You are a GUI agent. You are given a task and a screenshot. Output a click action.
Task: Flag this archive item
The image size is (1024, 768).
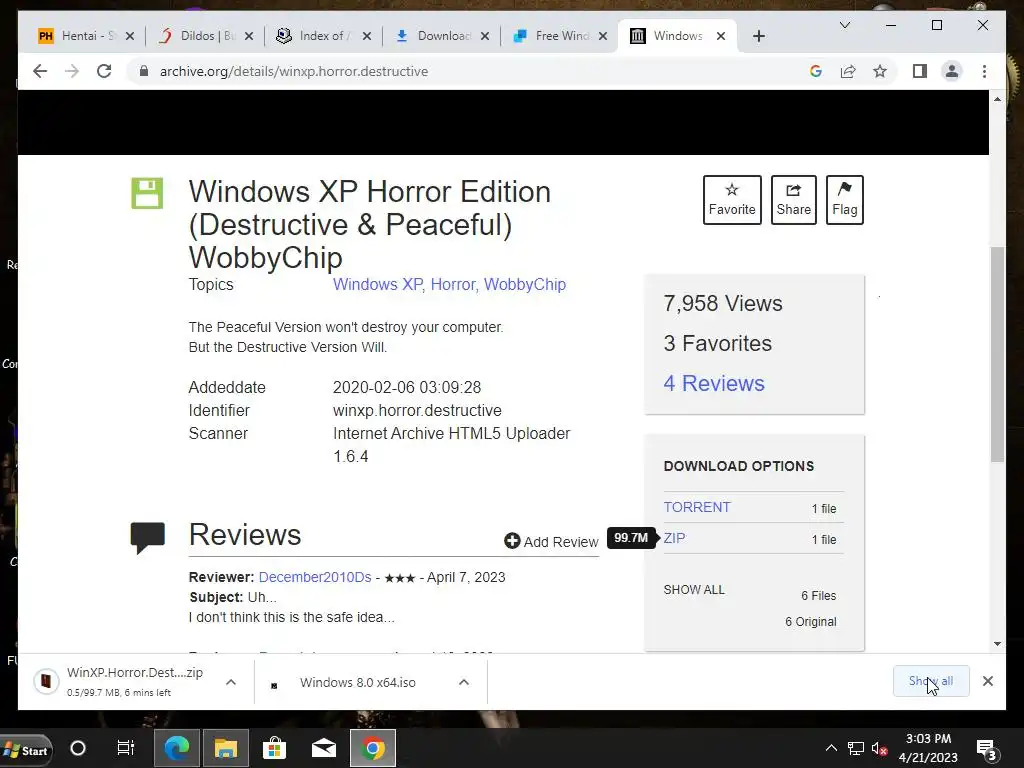pos(844,200)
